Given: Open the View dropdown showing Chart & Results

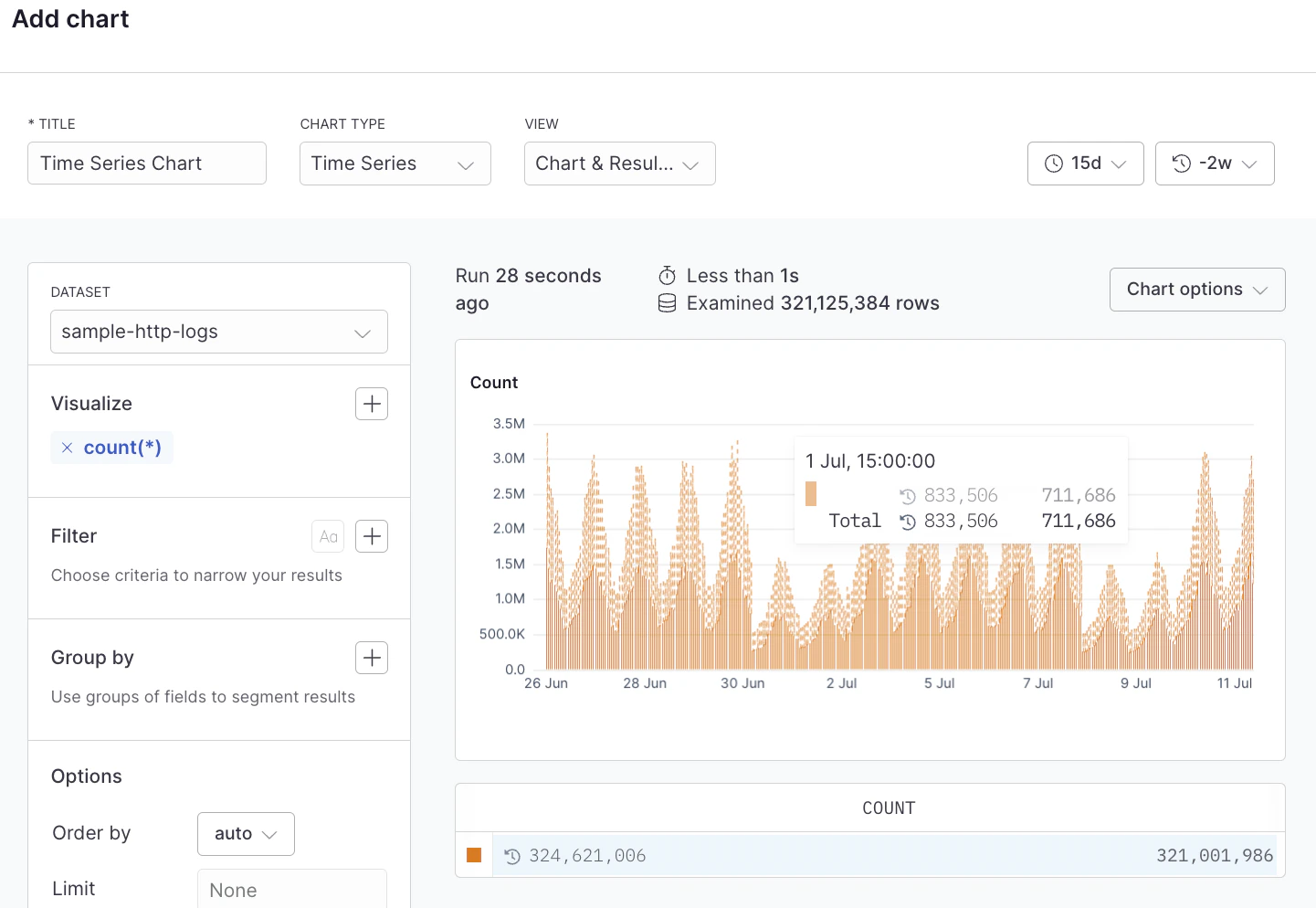Looking at the screenshot, I should pyautogui.click(x=619, y=163).
